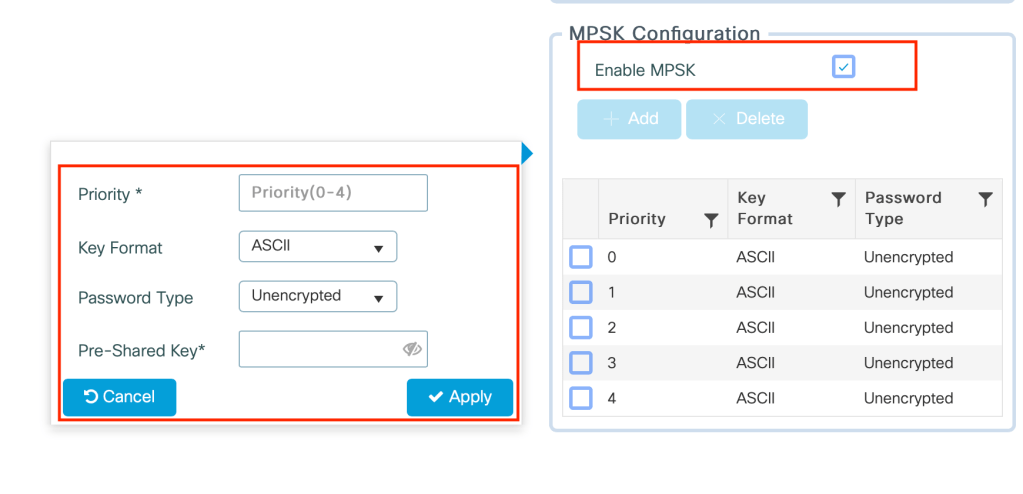Focus the Pre-Shared Key text field
The width and height of the screenshot is (1023, 494).
point(320,349)
